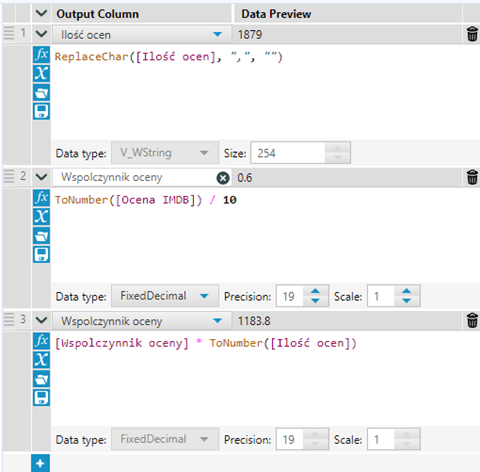The height and width of the screenshot is (472, 480).
Task: Open the Ilość ocen output column dropdown
Action: (217, 34)
